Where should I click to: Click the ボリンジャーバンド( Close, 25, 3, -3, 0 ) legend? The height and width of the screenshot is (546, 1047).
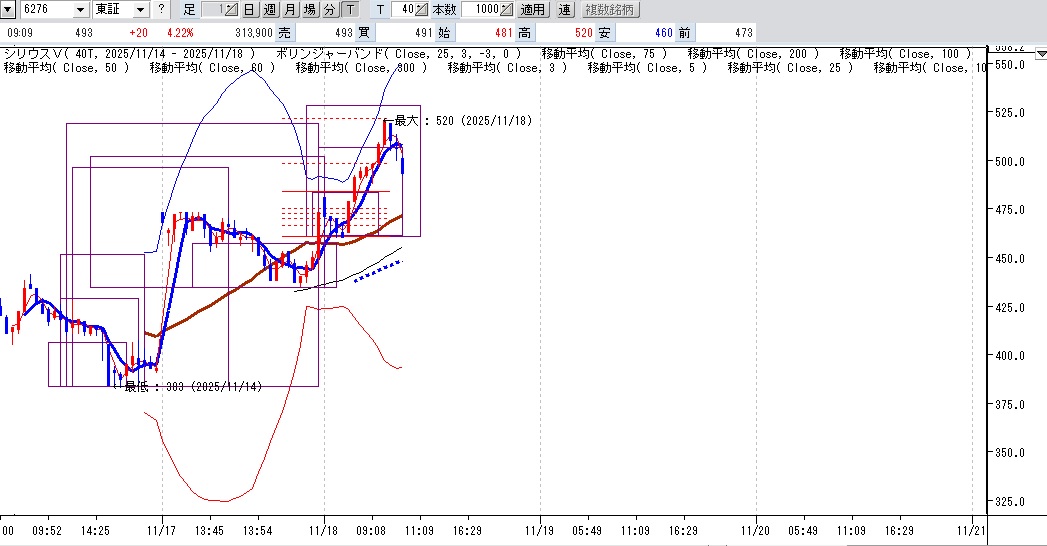pos(399,54)
